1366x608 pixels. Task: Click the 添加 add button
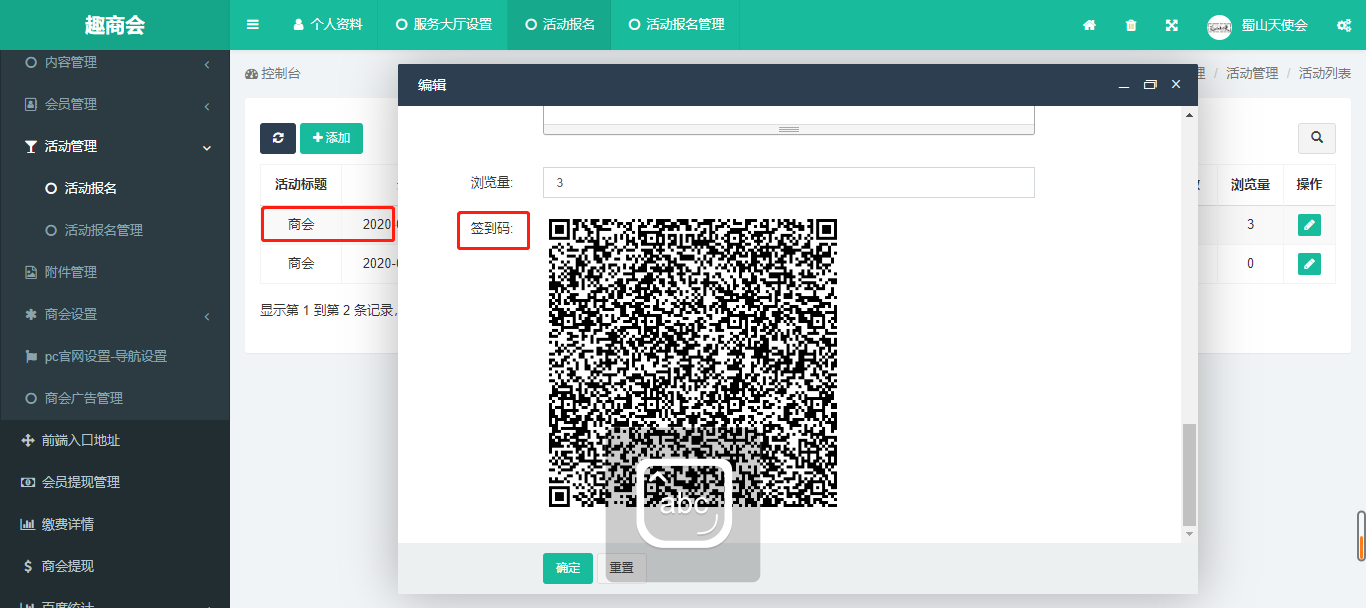(x=331, y=138)
